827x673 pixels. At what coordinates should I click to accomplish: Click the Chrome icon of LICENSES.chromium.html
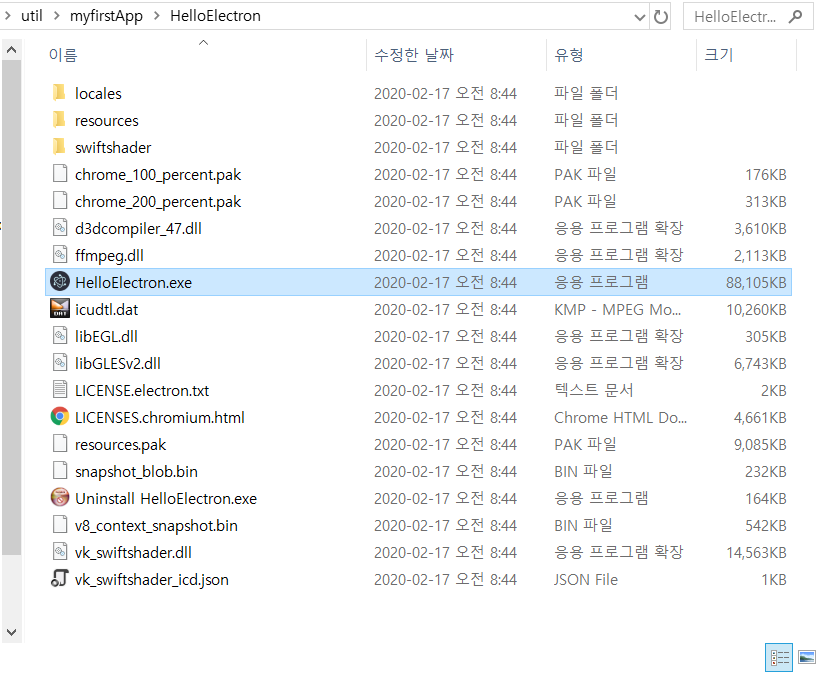(60, 417)
